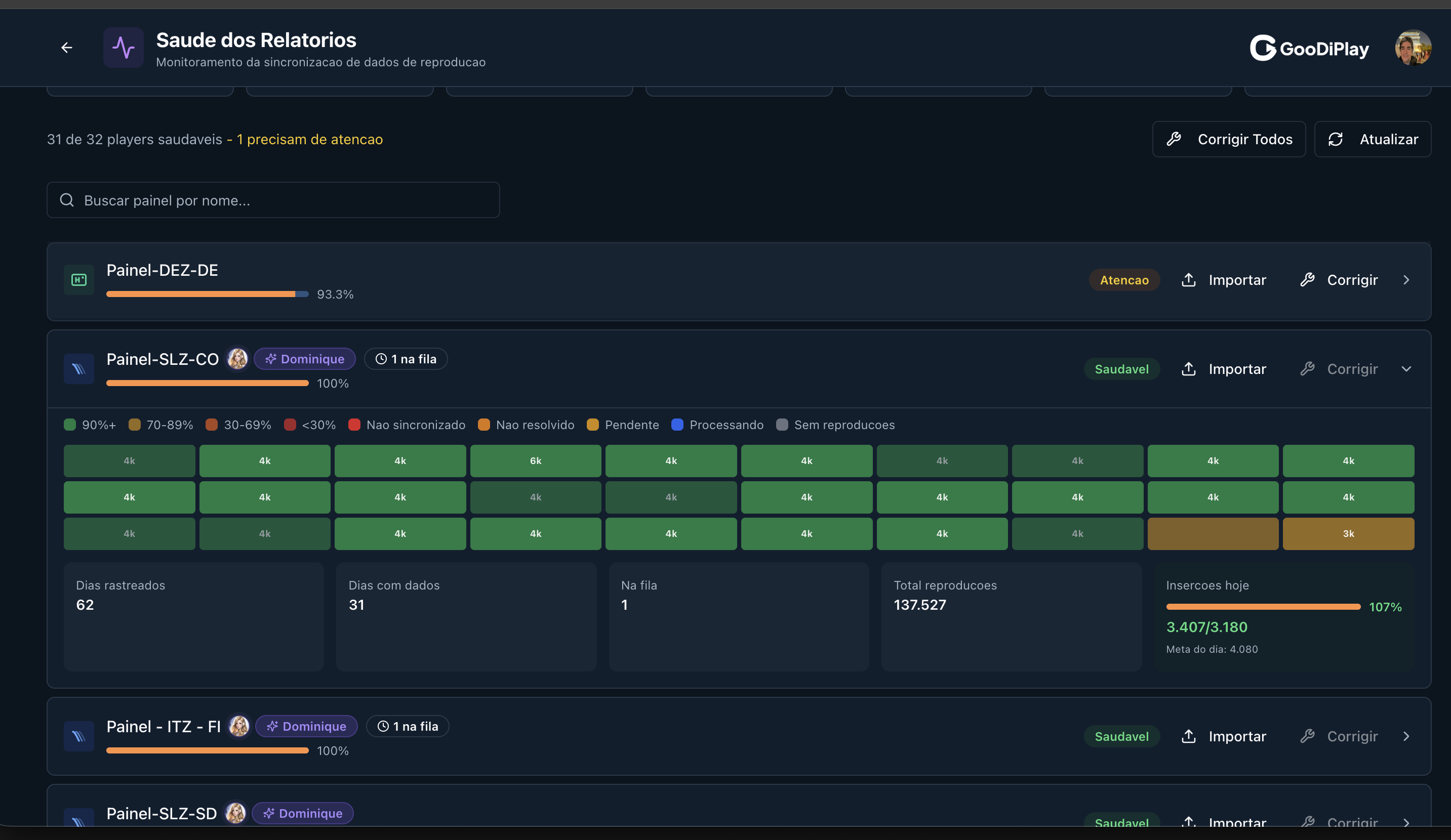Viewport: 1451px width, 840px height.
Task: Click the refresh icon in Atualizar
Action: (x=1335, y=139)
